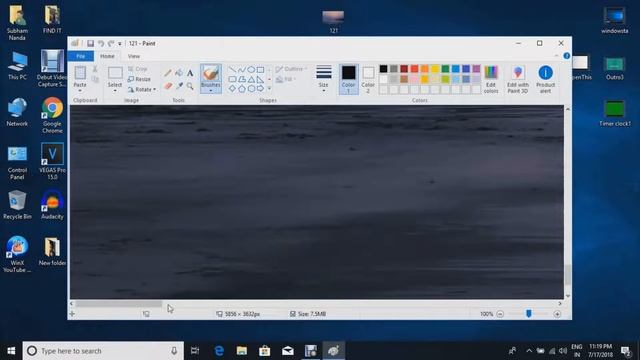Click the Copy icon in Clipboard group
The image size is (640, 360).
[95, 80]
